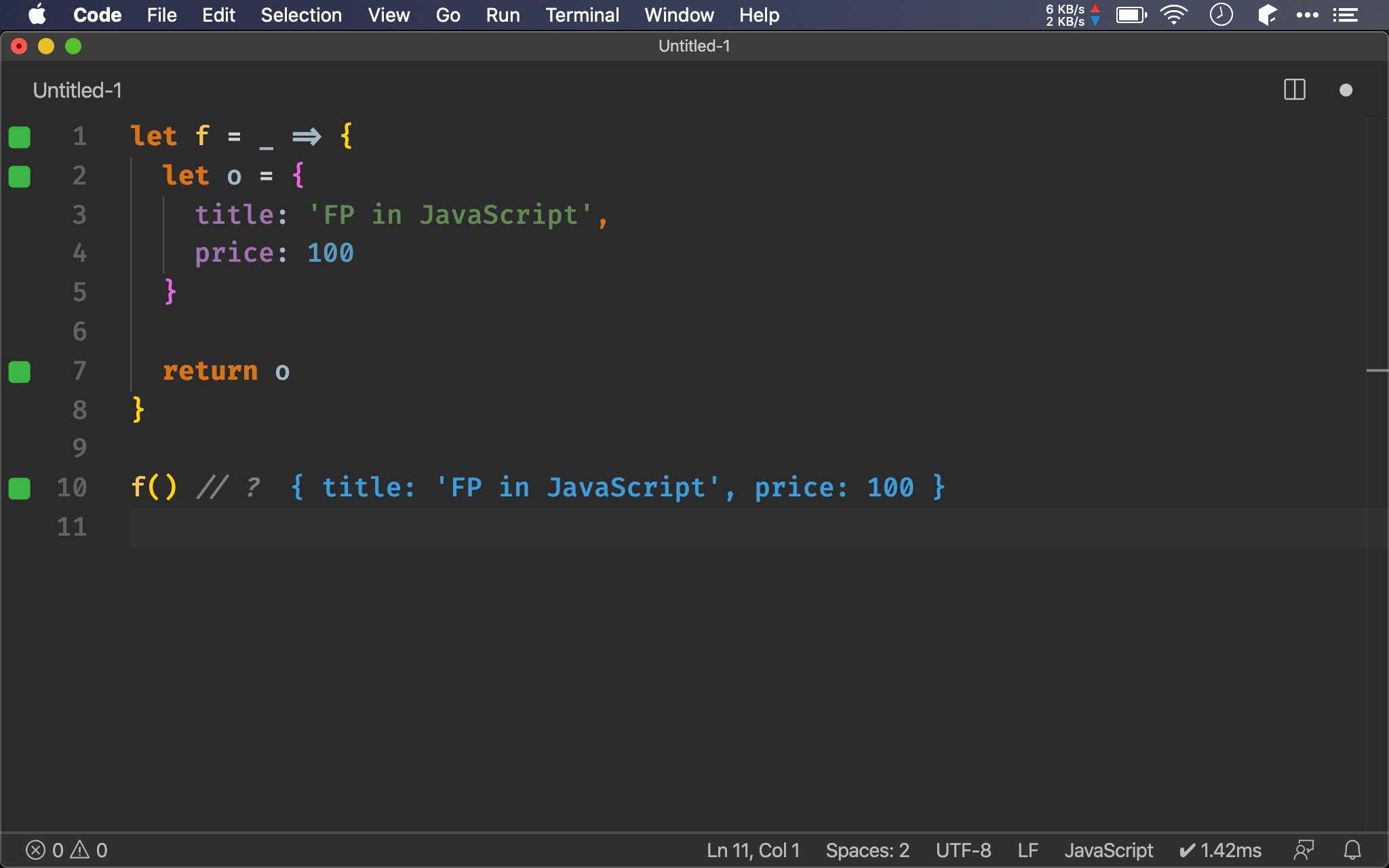Image resolution: width=1389 pixels, height=868 pixels.
Task: Place cursor on empty line 11
Action: point(407,528)
